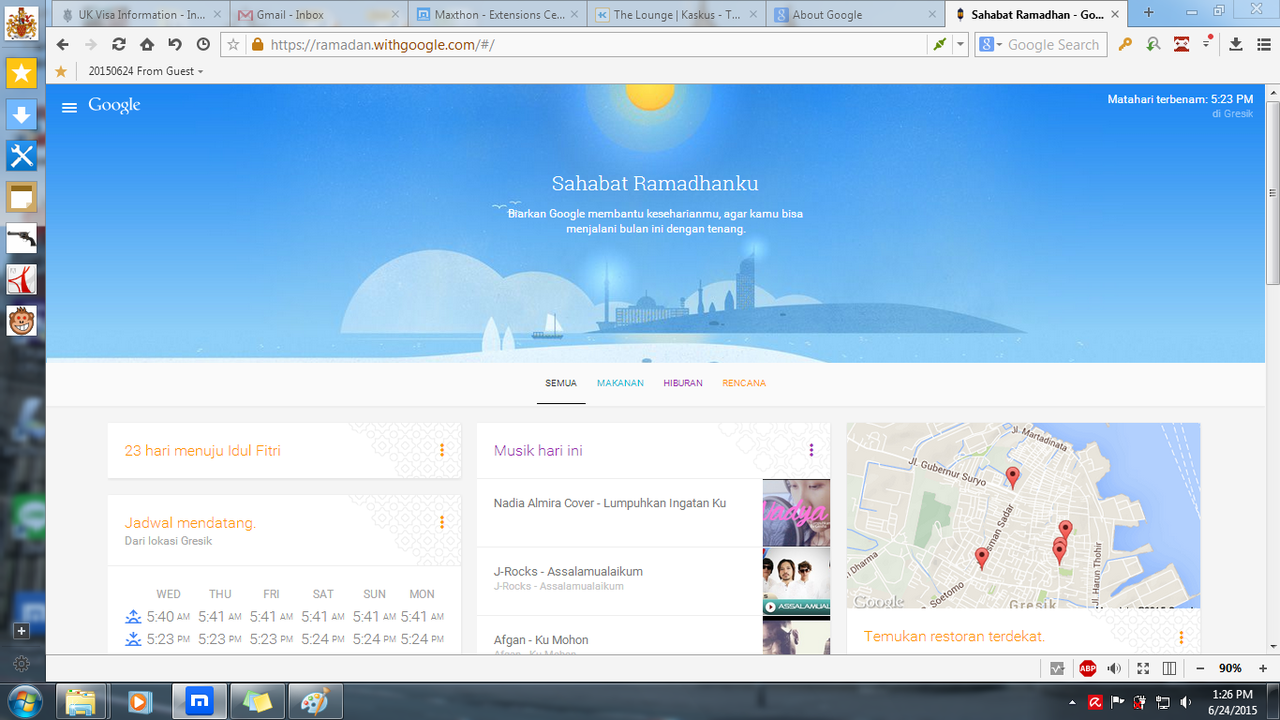Screen dimensions: 1280x720
Task: Toggle Adblock Plus ABP status icon
Action: pyautogui.click(x=1087, y=668)
